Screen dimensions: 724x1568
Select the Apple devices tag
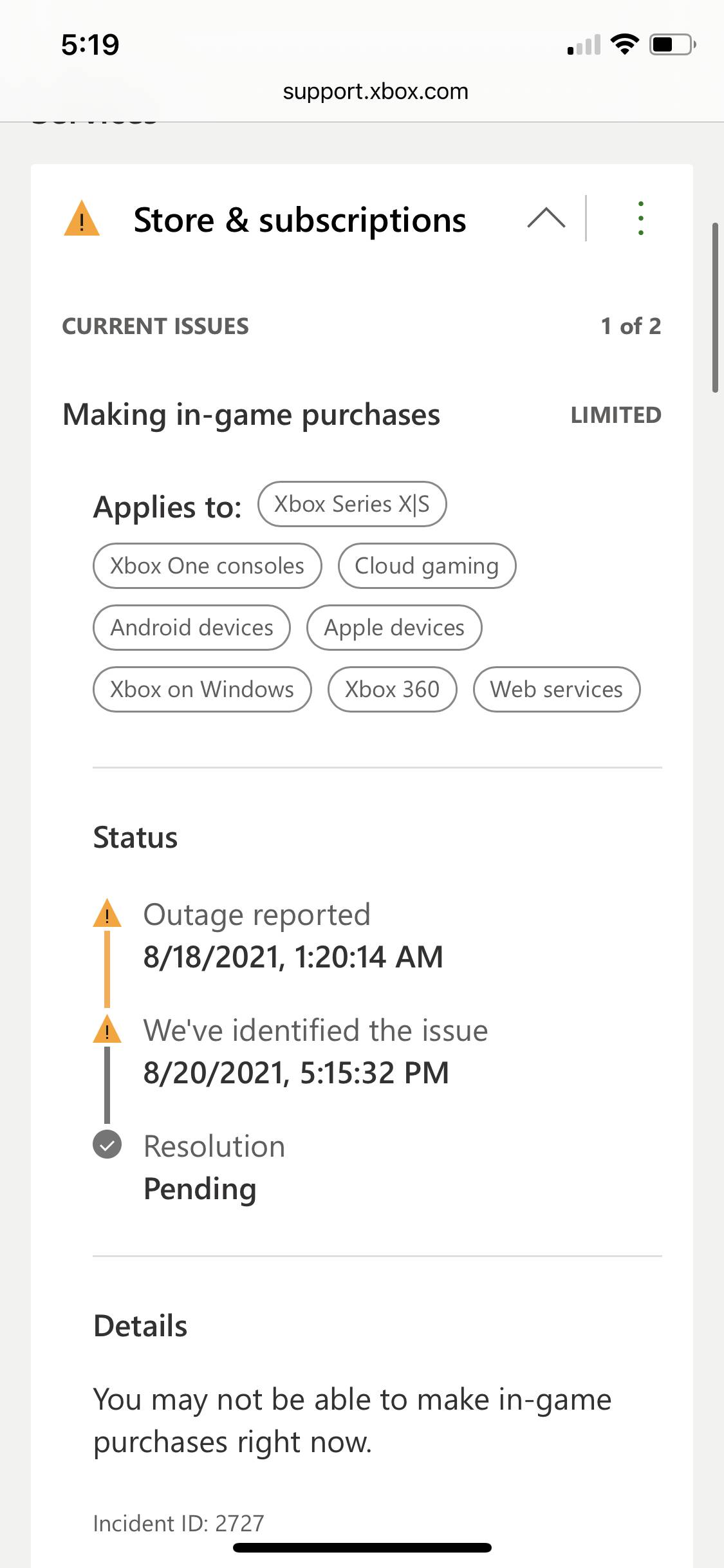pos(394,628)
